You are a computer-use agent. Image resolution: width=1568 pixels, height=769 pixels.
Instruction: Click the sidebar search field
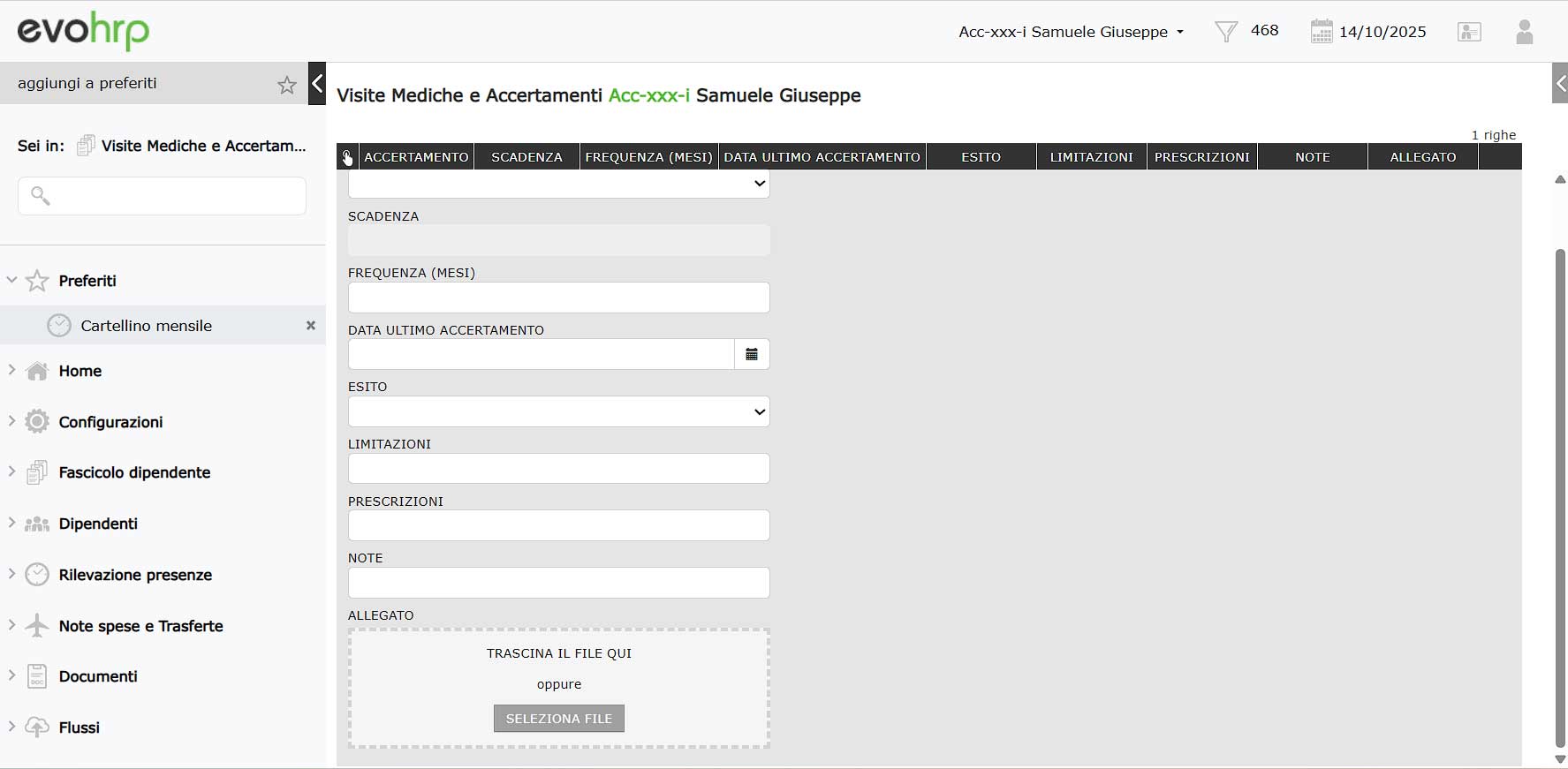click(x=163, y=196)
